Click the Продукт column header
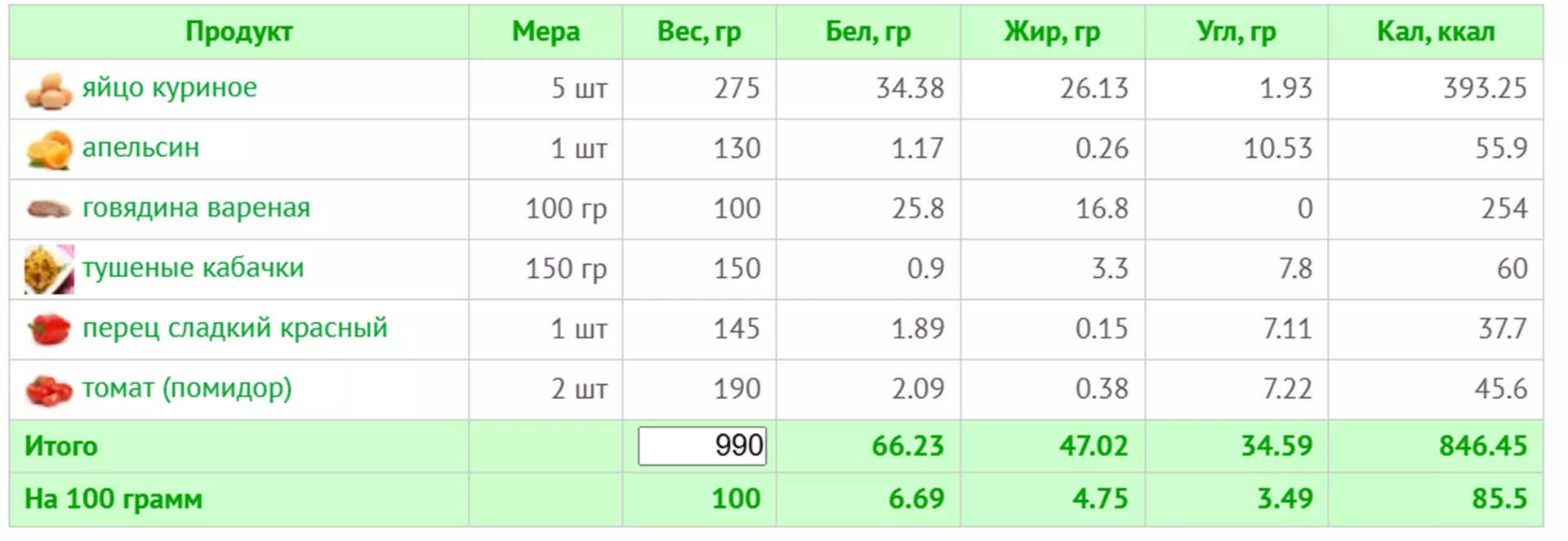The image size is (1568, 541). [x=238, y=32]
